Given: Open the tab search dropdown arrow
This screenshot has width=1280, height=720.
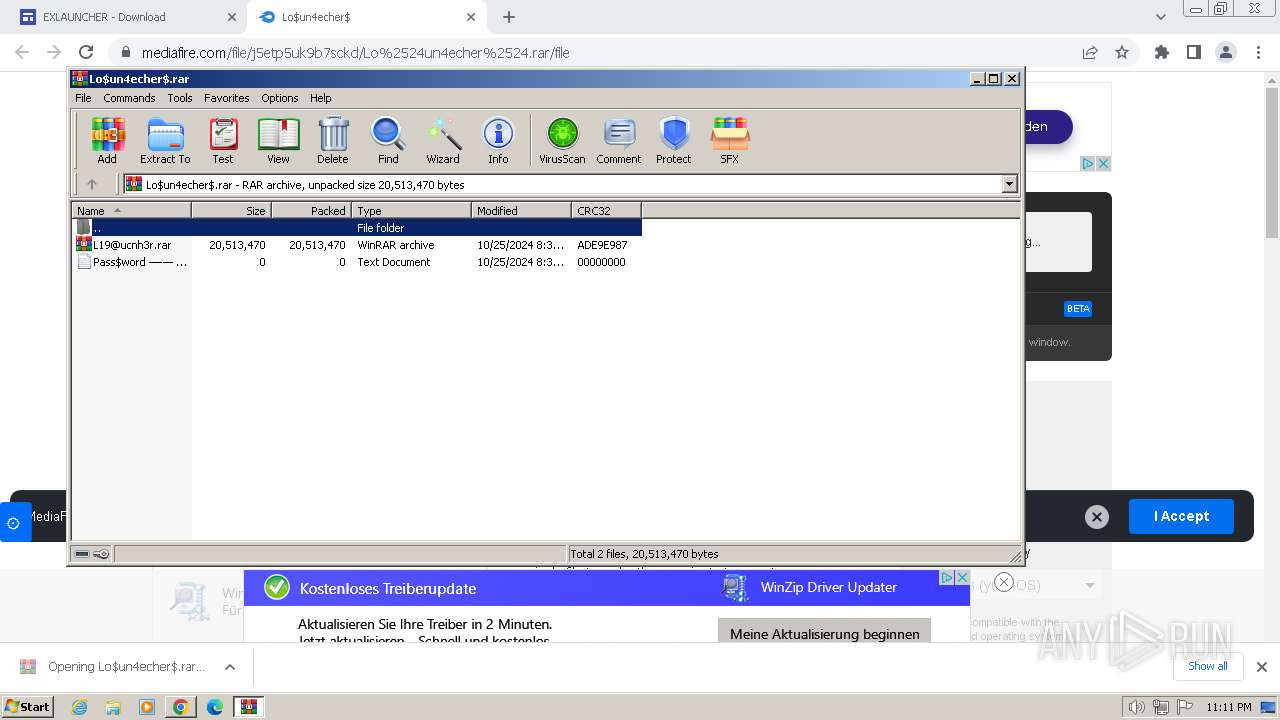Looking at the screenshot, I should tap(1160, 17).
